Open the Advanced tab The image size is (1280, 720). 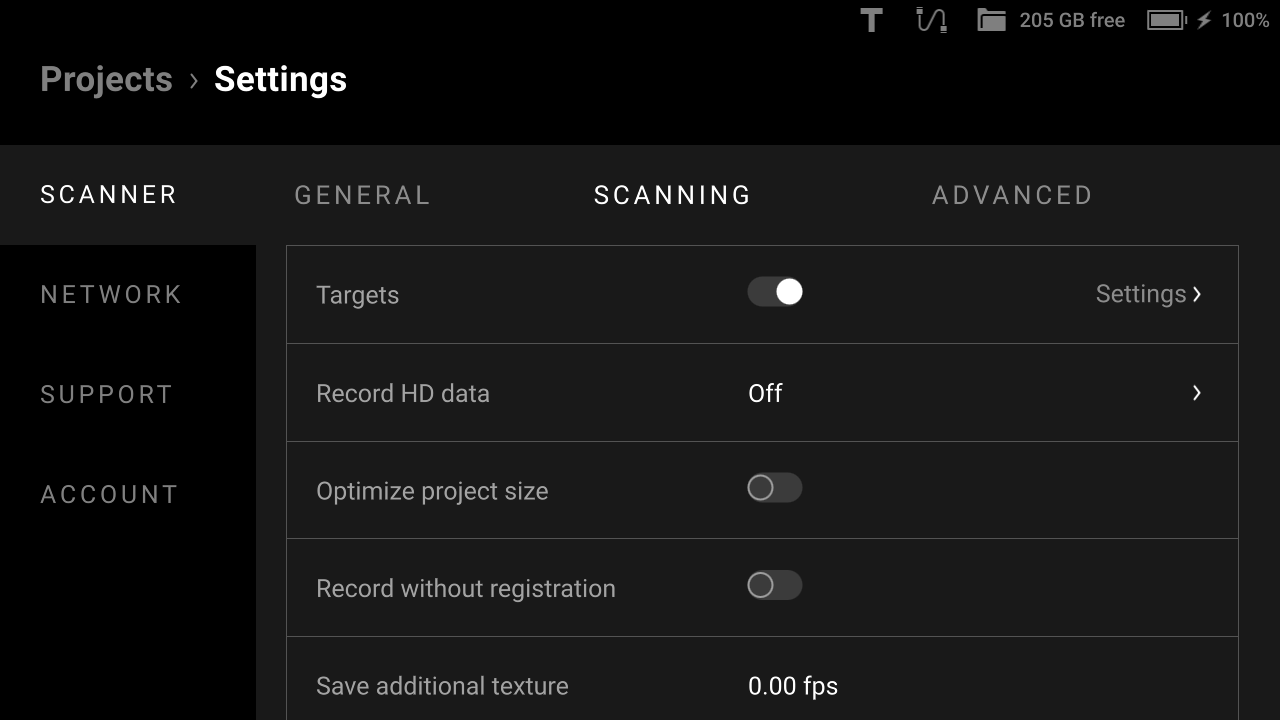coord(1012,195)
